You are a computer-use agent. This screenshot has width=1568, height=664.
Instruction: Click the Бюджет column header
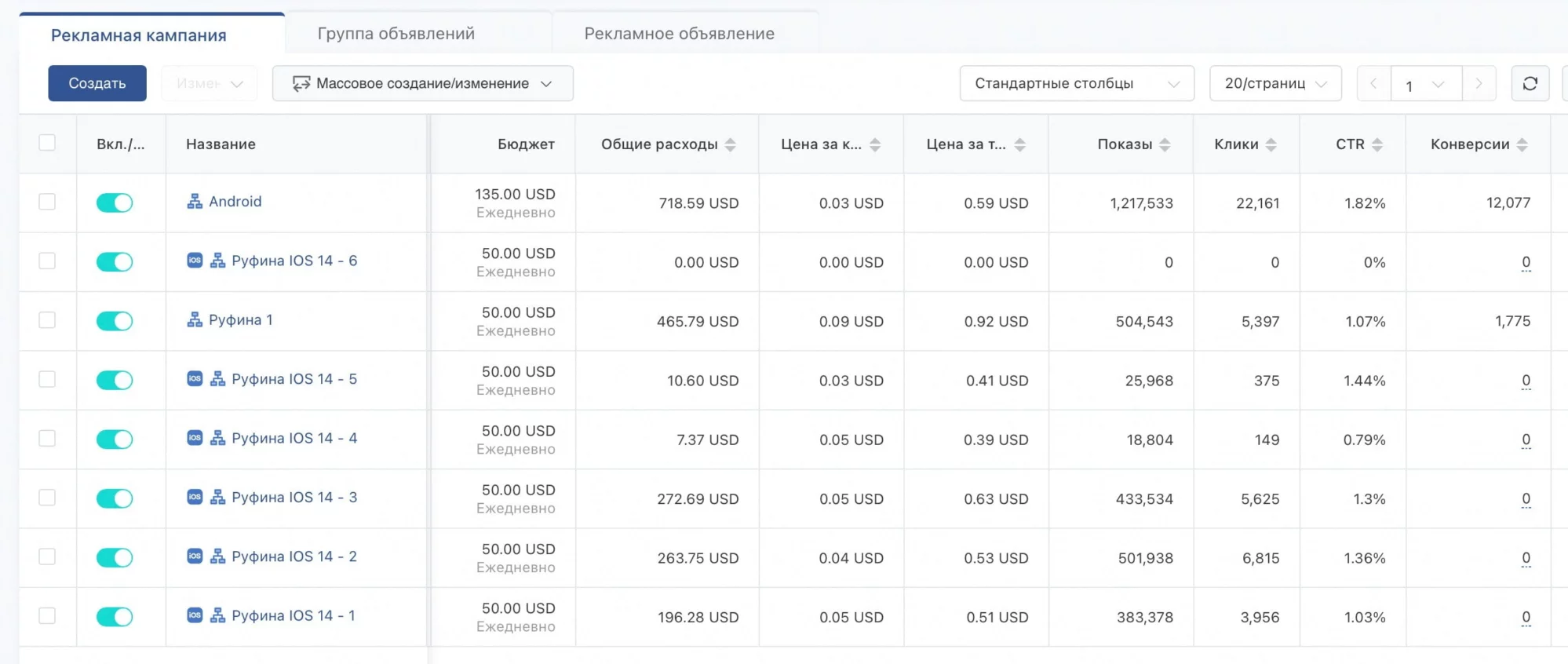526,144
